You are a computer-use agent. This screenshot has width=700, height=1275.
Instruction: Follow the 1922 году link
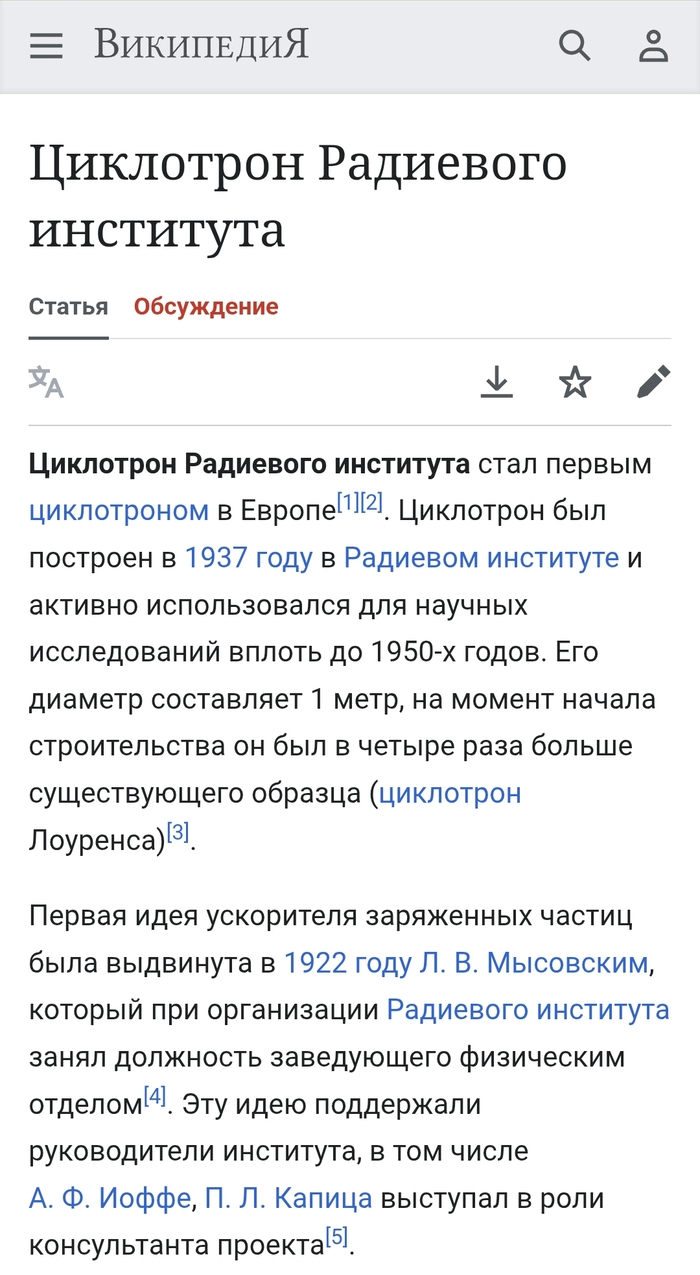click(x=348, y=963)
